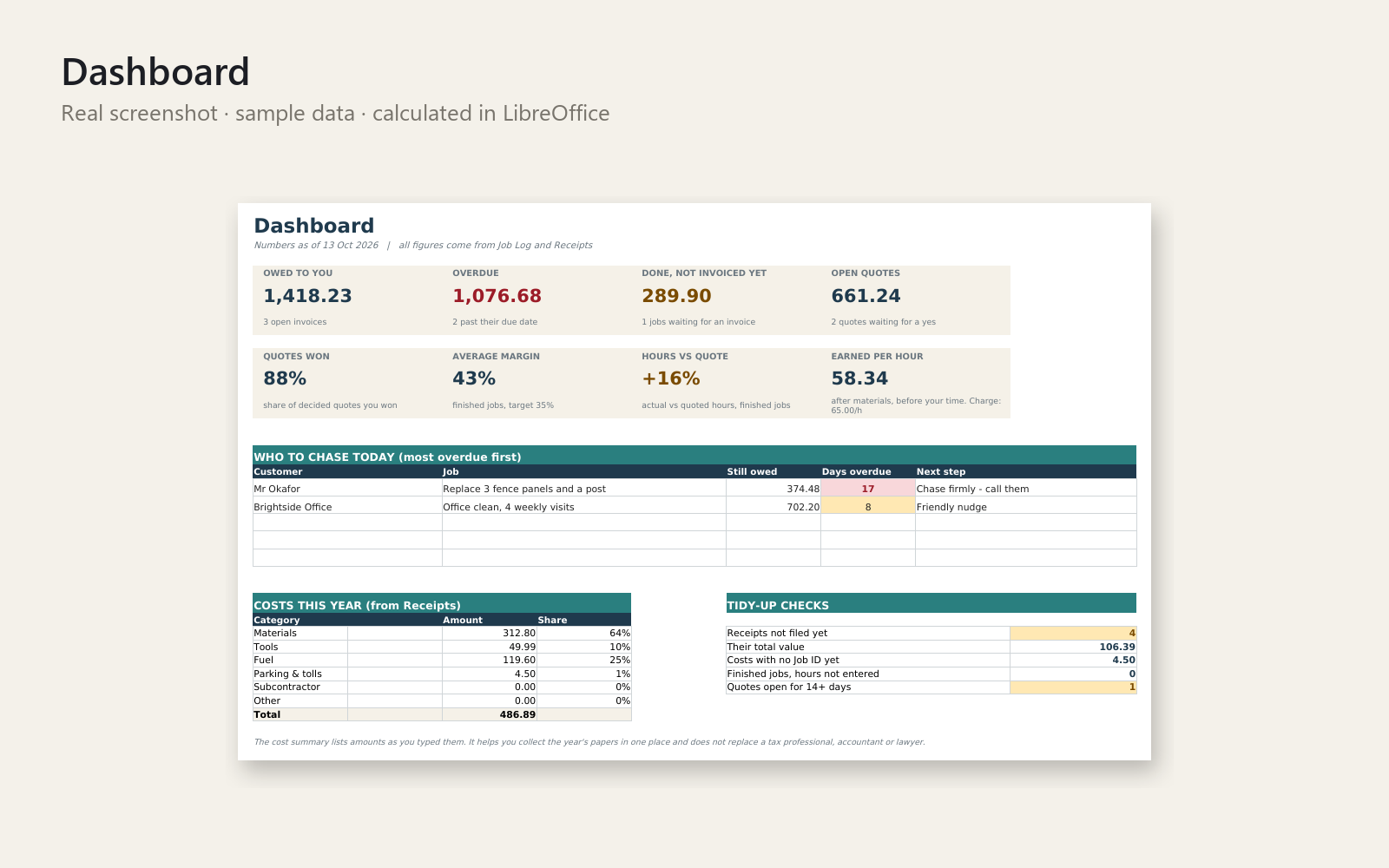This screenshot has height=868, width=1389.
Task: Click the Dashboard sheet title inside the spreadsheet
Action: [314, 226]
